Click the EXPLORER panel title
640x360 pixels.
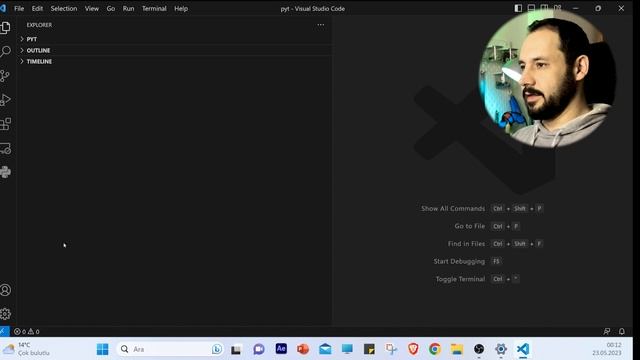click(x=39, y=25)
